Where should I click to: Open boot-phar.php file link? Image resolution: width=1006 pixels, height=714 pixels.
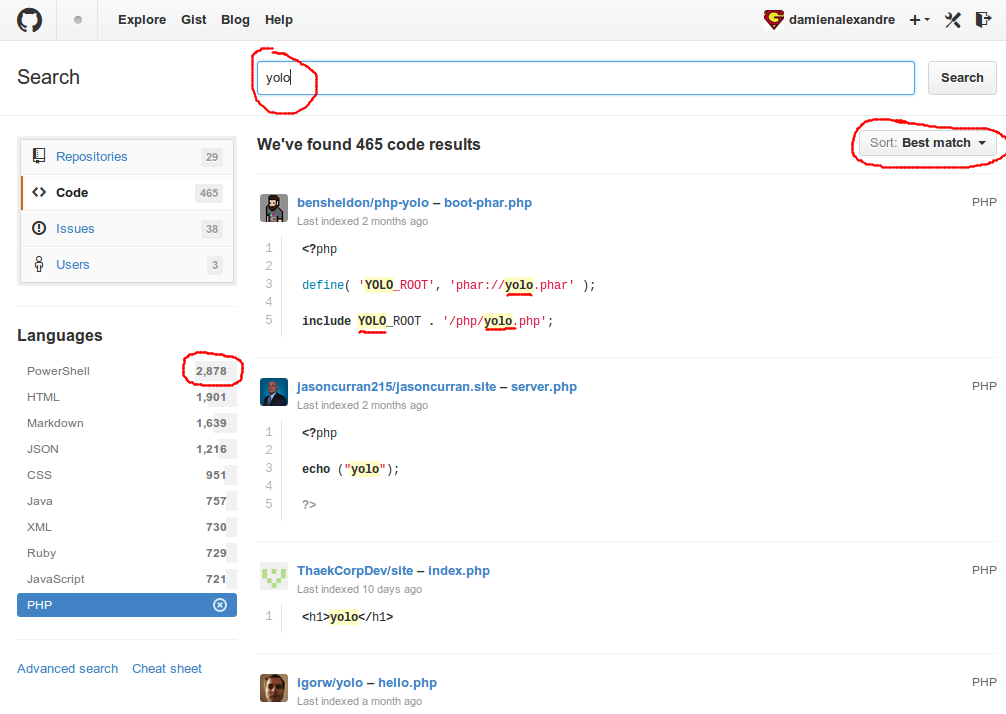pos(488,203)
